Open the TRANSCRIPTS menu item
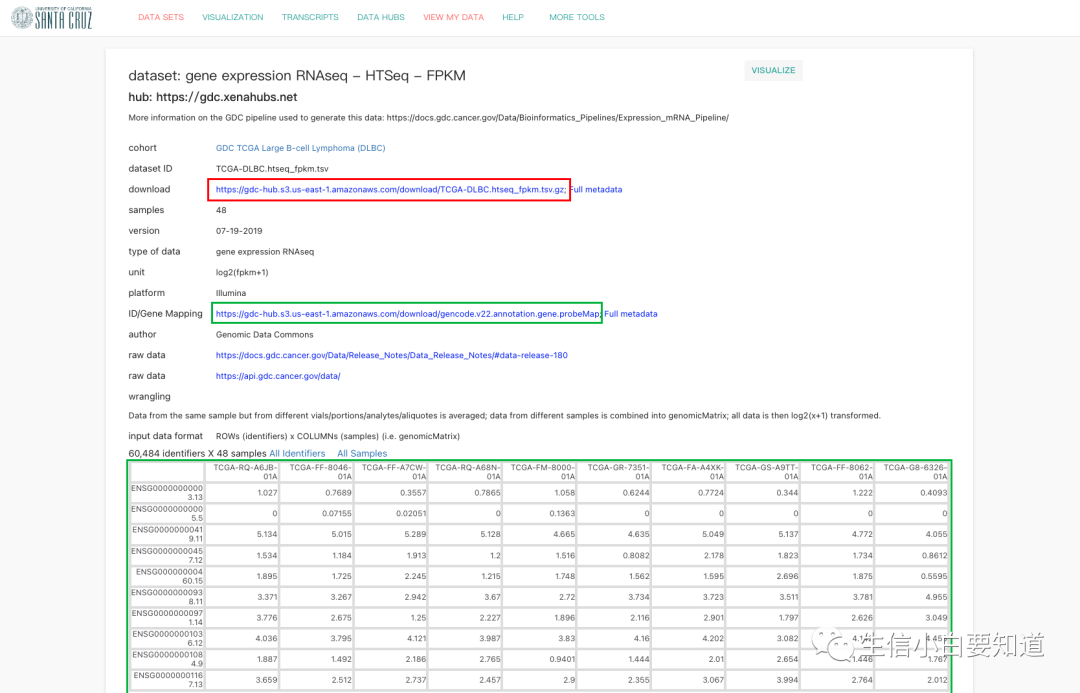The width and height of the screenshot is (1080, 693). 310,17
